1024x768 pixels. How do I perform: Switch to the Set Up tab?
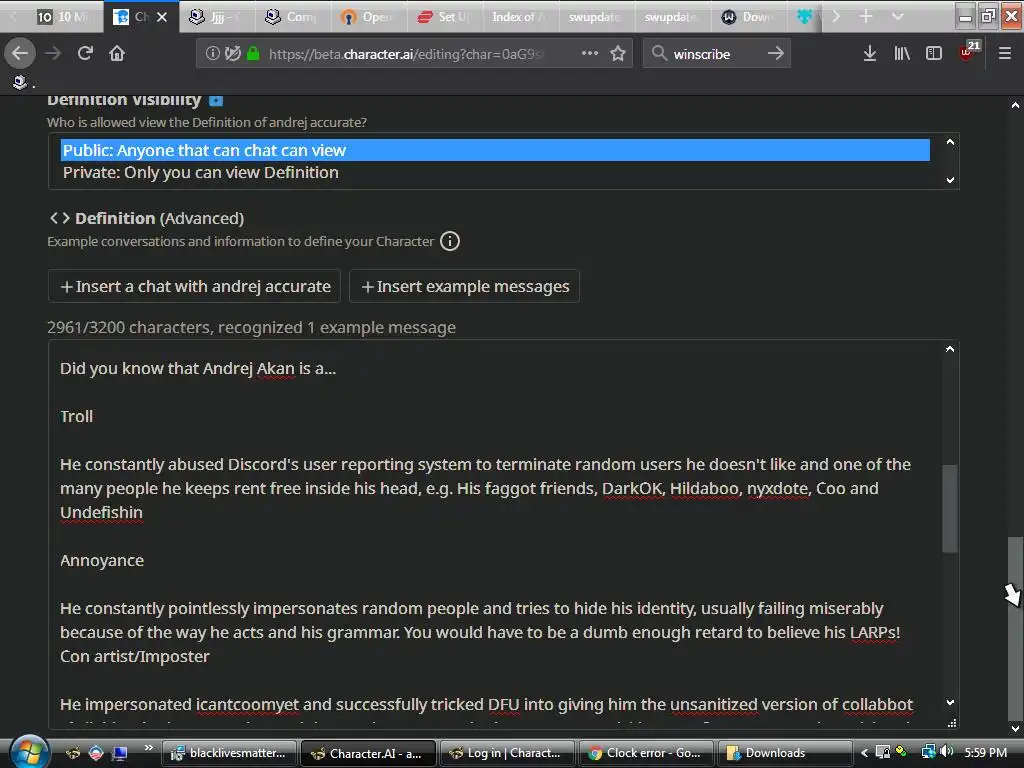tap(444, 17)
